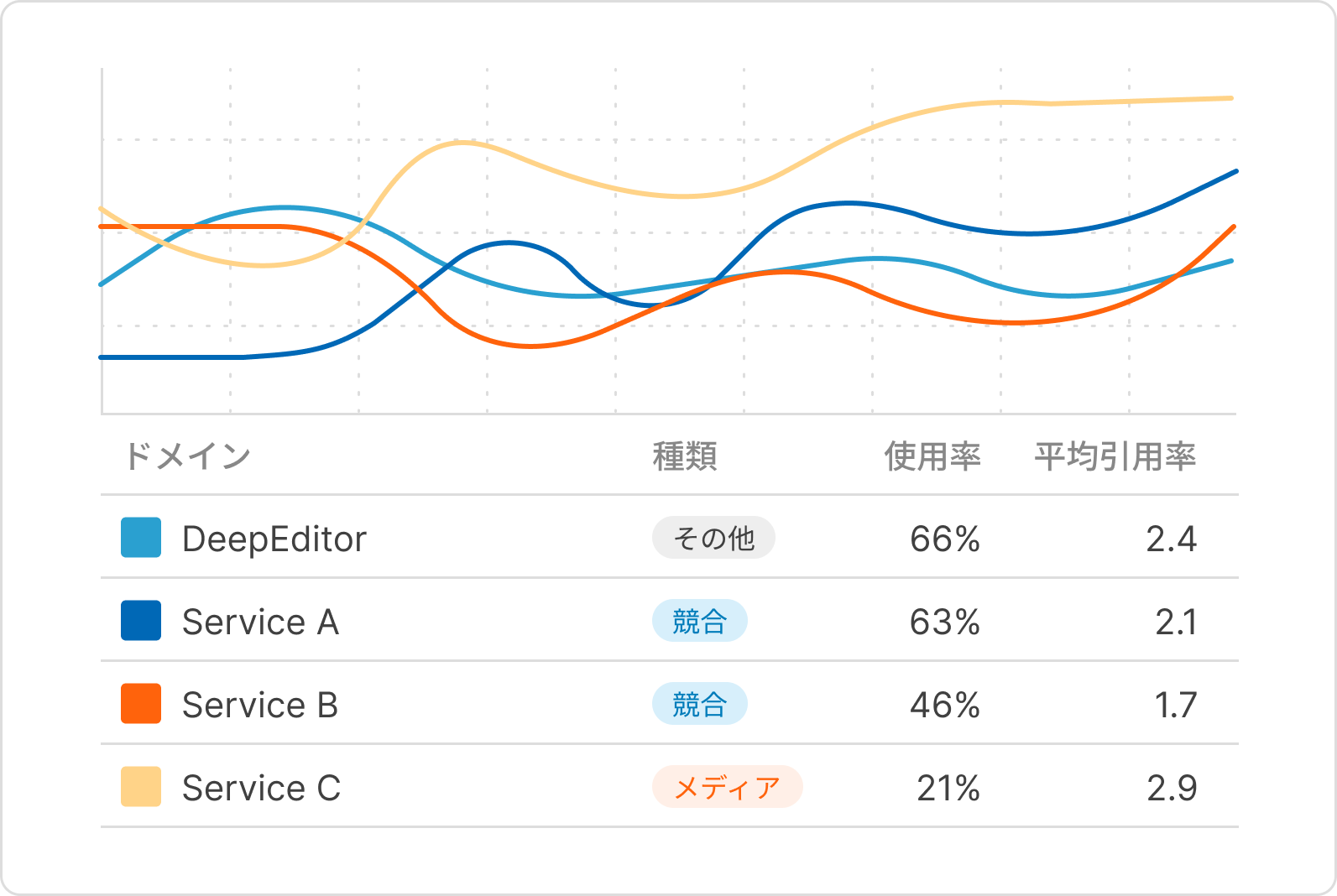
Task: Click the Service B orange color swatch
Action: tap(141, 704)
